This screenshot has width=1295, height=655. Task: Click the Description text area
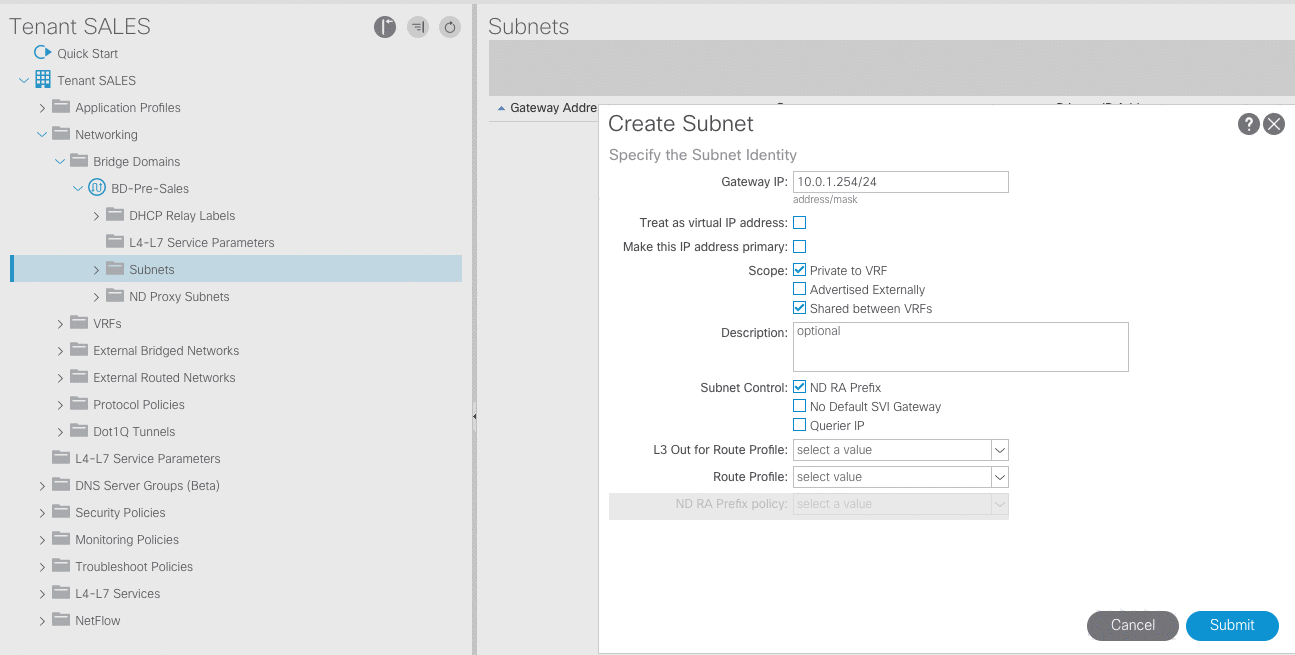tap(960, 347)
